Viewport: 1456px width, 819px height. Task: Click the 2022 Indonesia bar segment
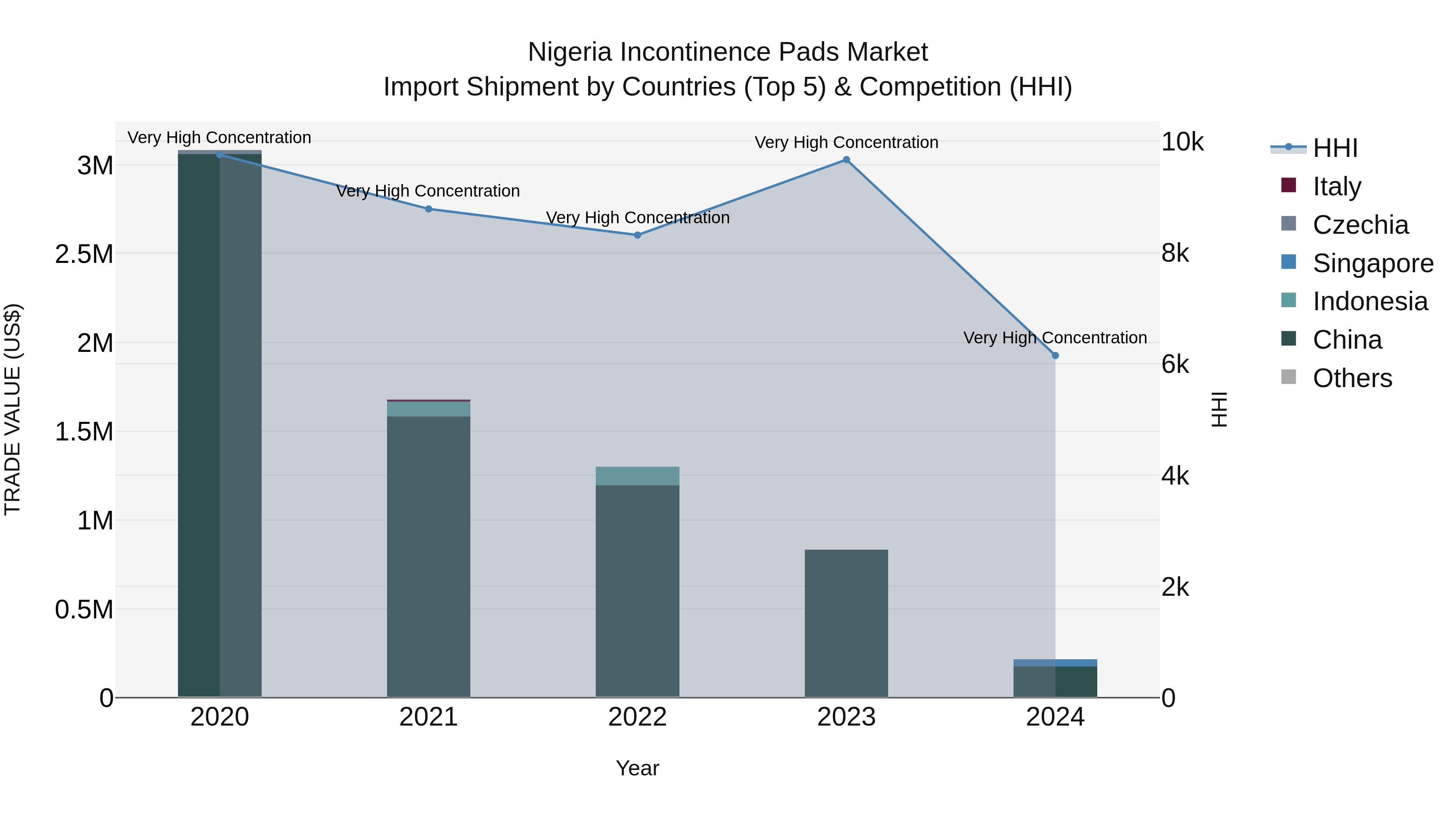coord(637,476)
